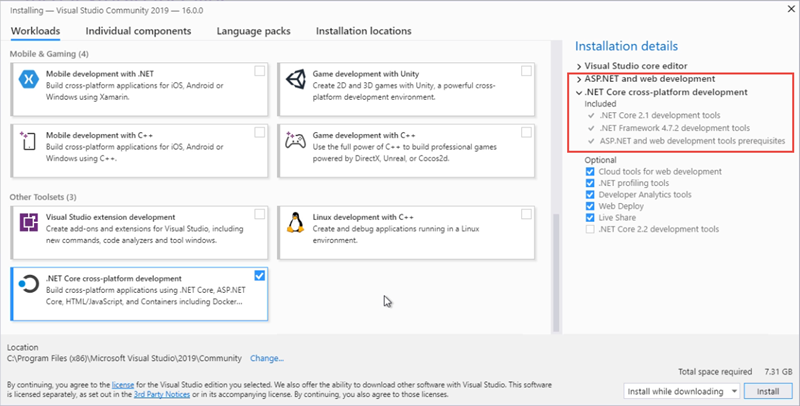Expand ASP.NET and web development section

point(579,78)
